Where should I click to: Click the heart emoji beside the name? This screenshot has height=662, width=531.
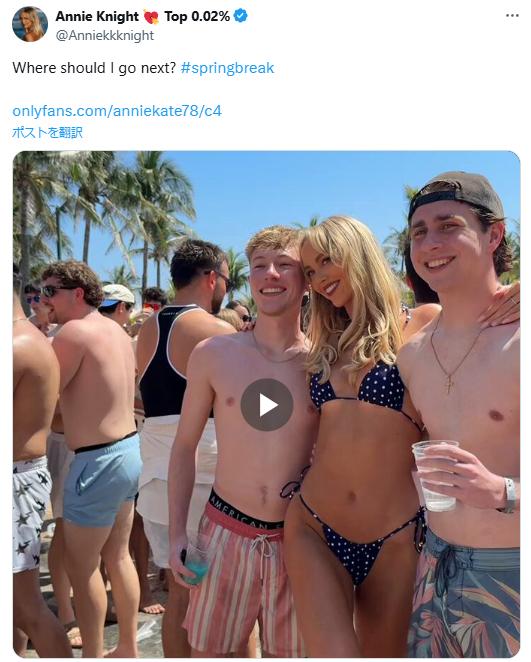151,16
